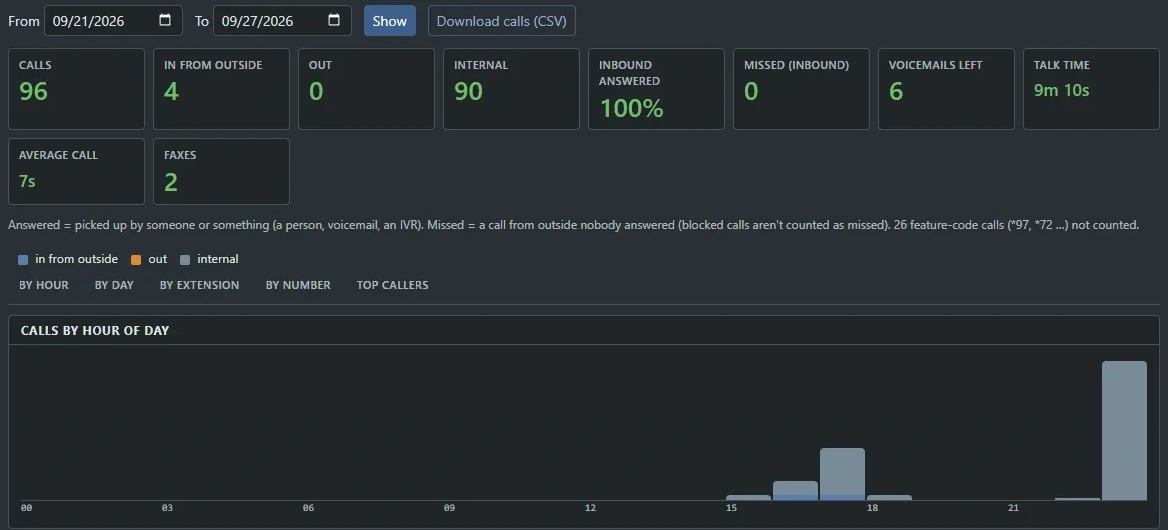Open the From date calendar picker icon
Viewport: 1168px width, 530px height.
pyautogui.click(x=165, y=20)
